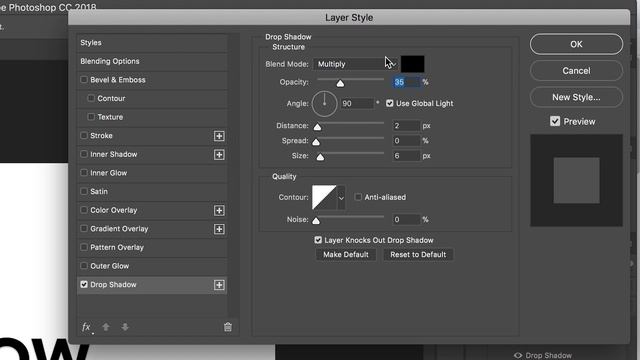Move effect up with arrow icon
Viewport: 640px width, 360px height.
pos(106,327)
